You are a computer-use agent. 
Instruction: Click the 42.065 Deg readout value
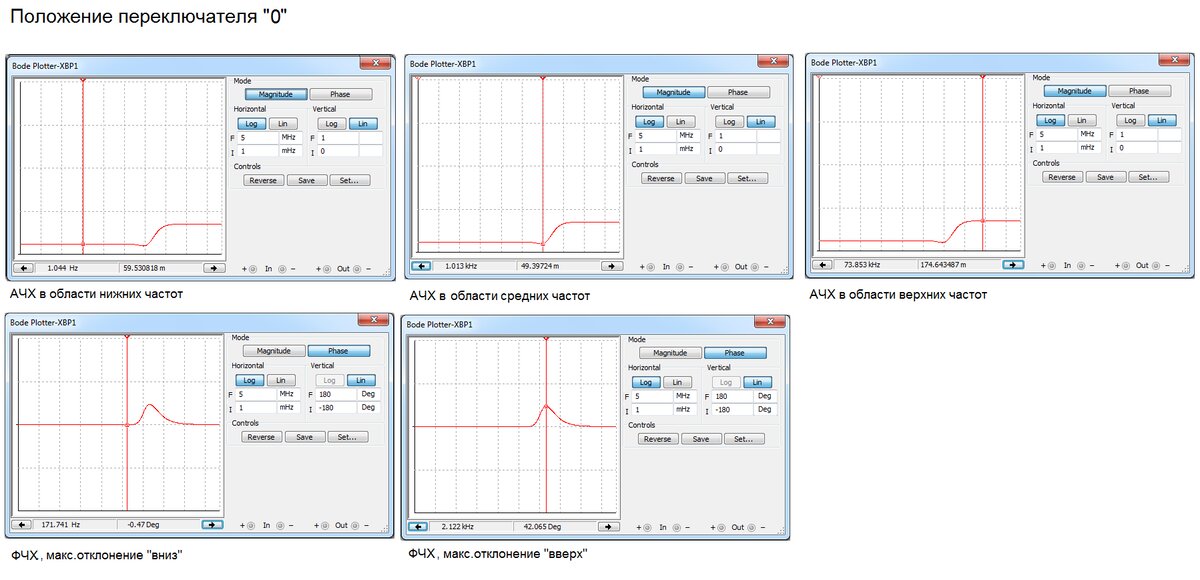(x=540, y=526)
